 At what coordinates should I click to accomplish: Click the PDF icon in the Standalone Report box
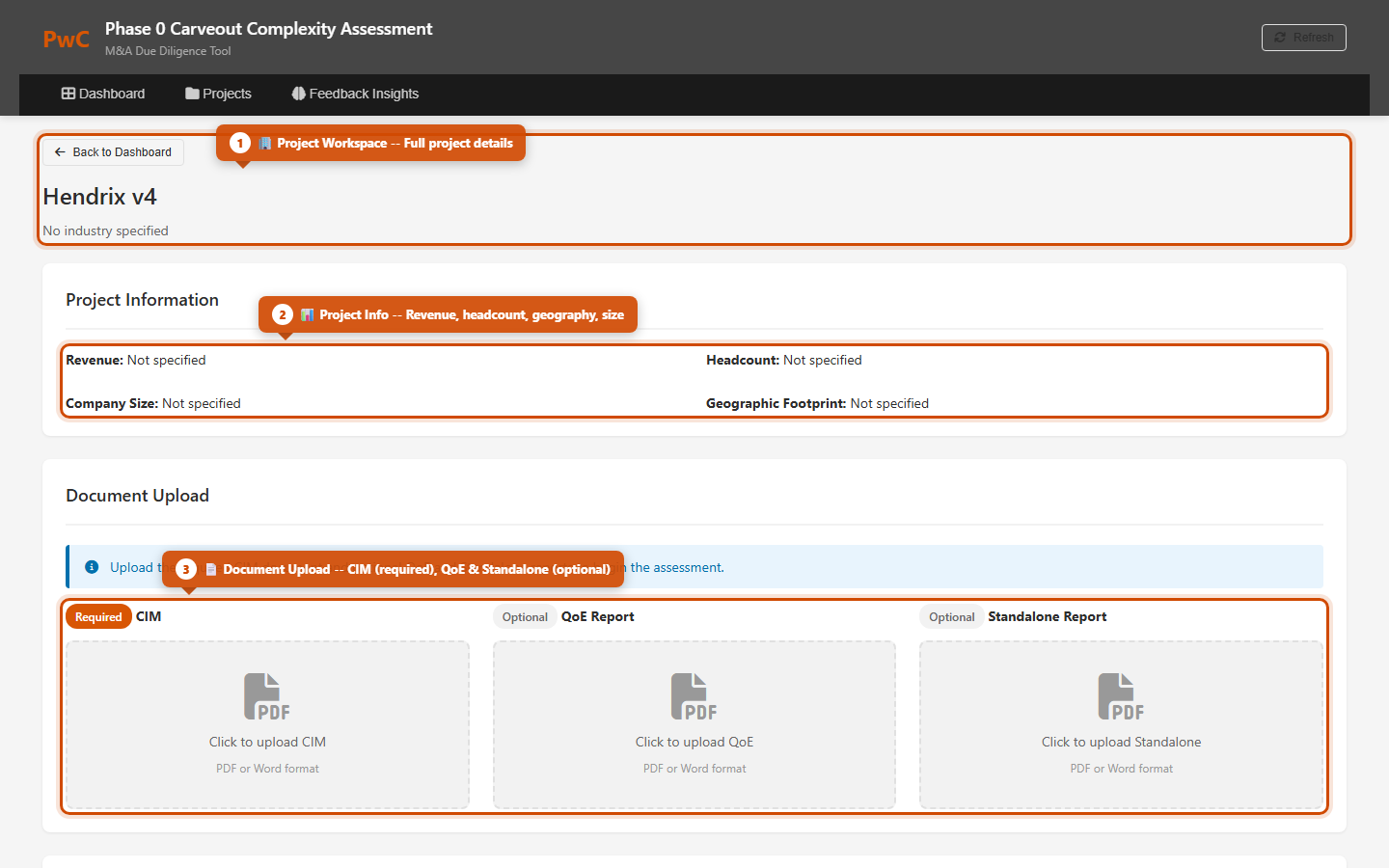(x=1121, y=695)
